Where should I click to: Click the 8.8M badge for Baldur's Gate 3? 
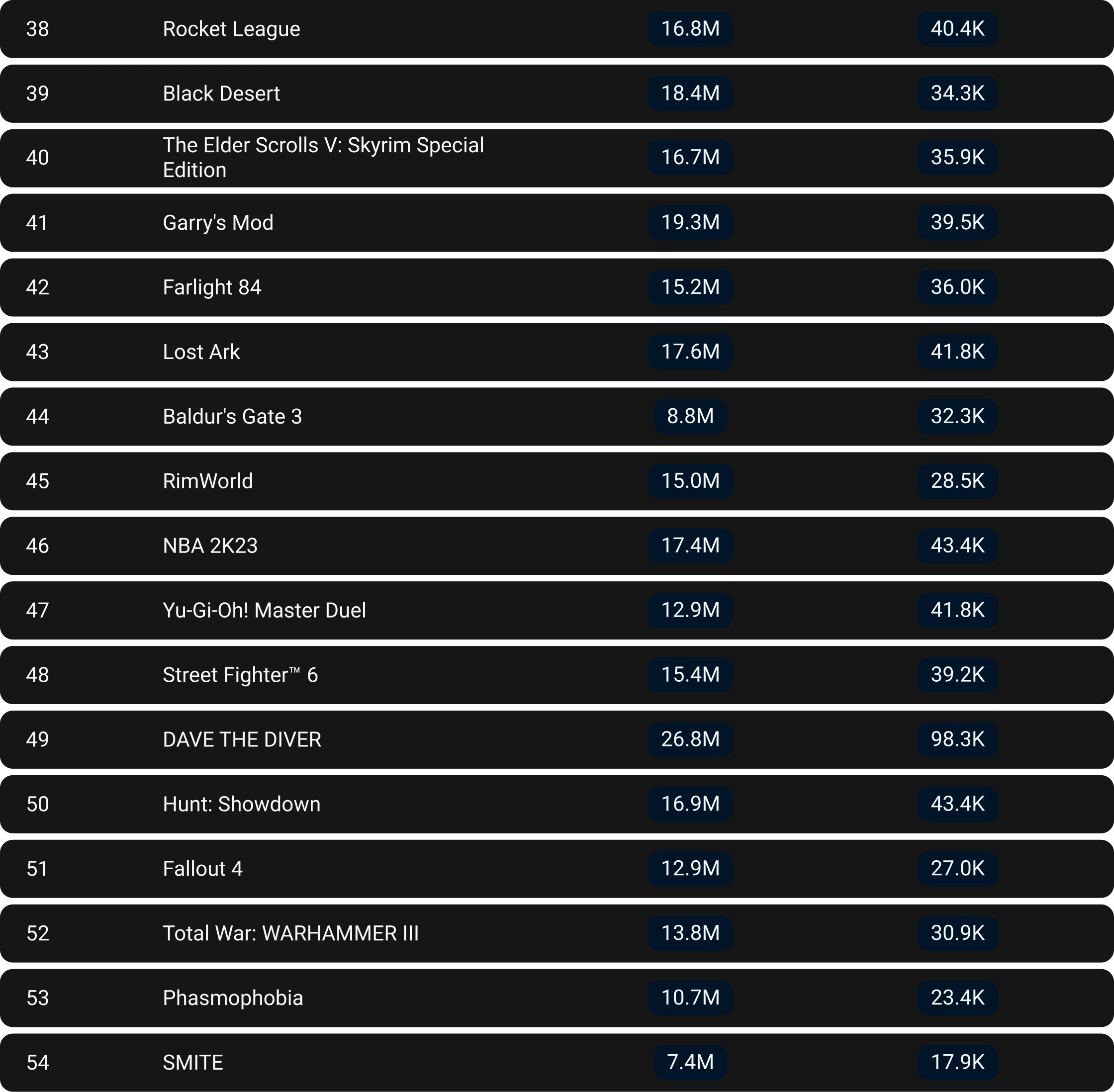[690, 416]
